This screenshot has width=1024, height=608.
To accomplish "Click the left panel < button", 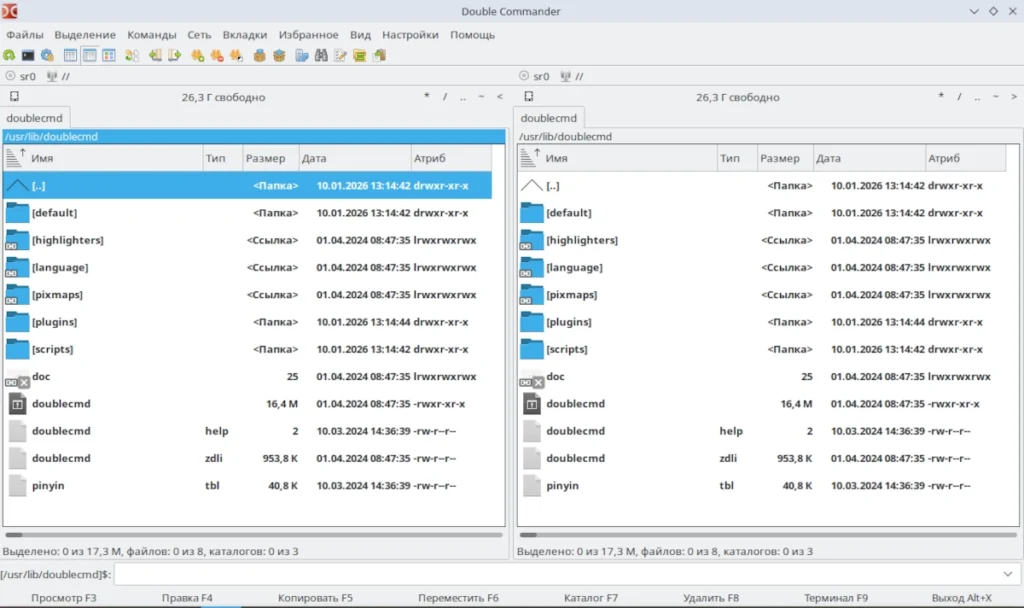I will 500,97.
